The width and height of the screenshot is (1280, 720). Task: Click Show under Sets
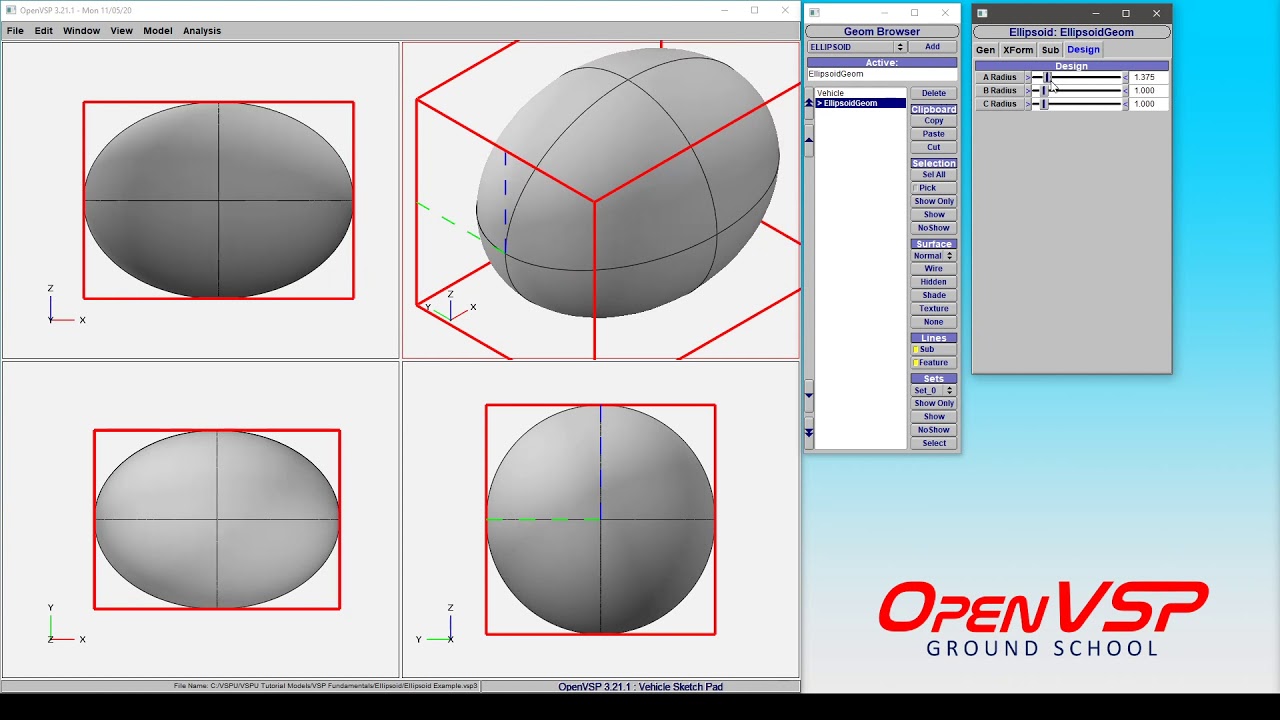coord(933,417)
